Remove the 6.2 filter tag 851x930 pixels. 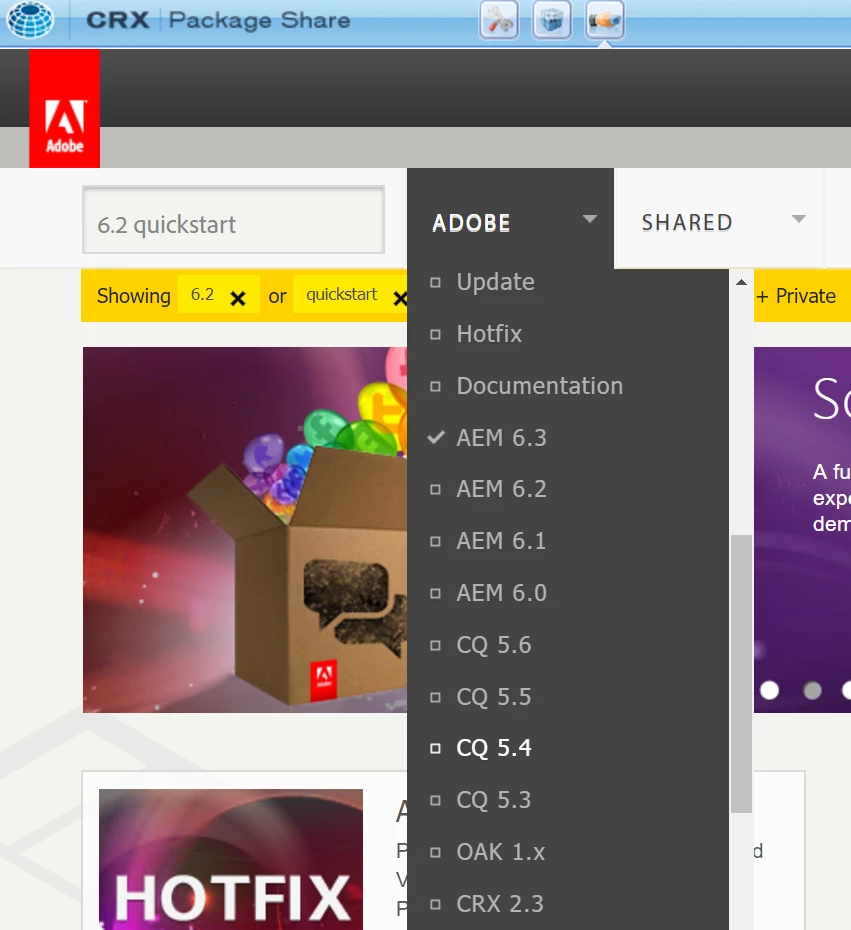pyautogui.click(x=238, y=298)
